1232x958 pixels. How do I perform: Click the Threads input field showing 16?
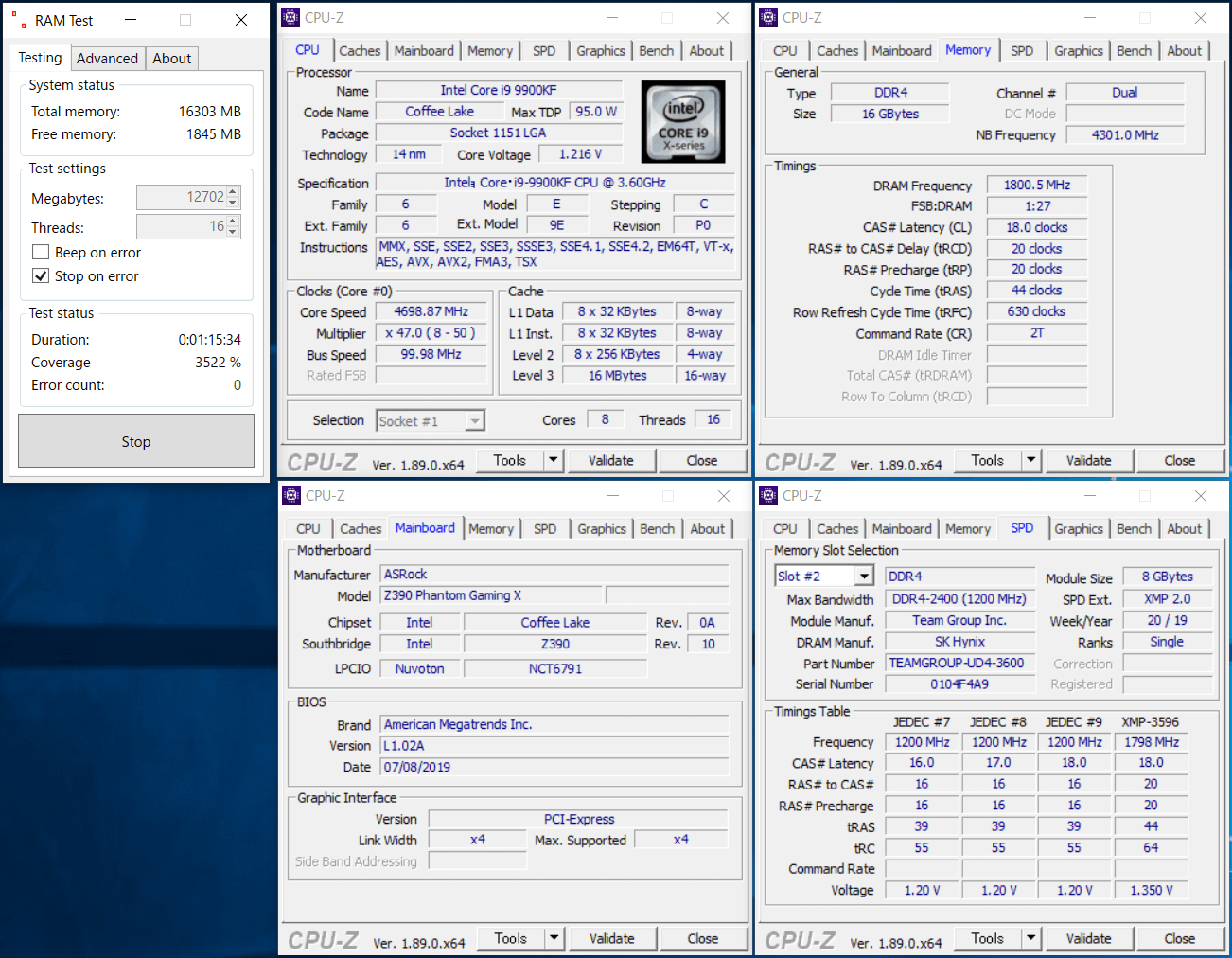point(182,227)
